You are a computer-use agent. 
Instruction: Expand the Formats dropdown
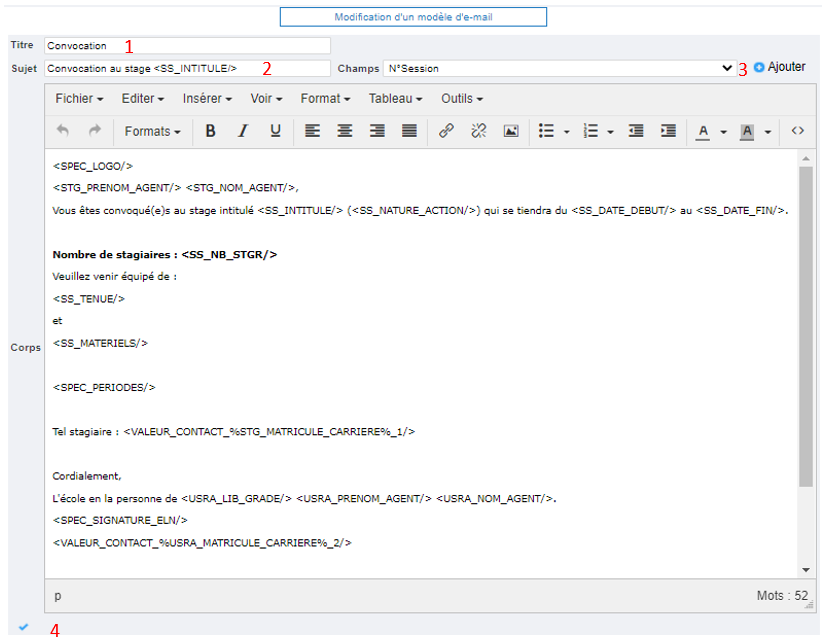pos(153,131)
